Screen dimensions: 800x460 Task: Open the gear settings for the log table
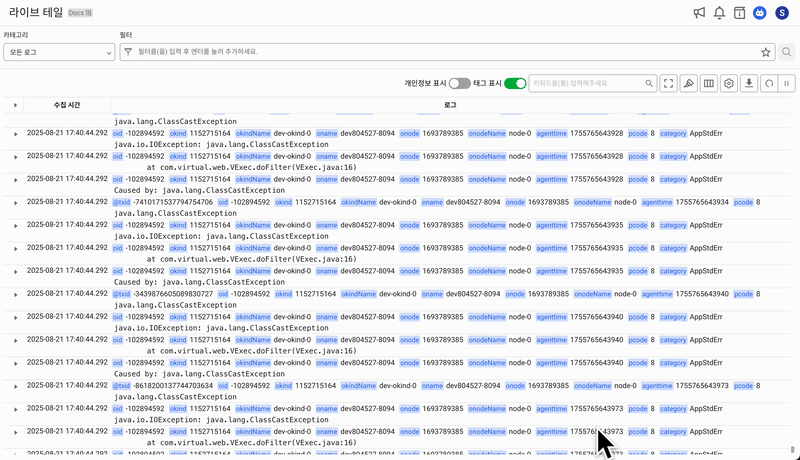[729, 83]
